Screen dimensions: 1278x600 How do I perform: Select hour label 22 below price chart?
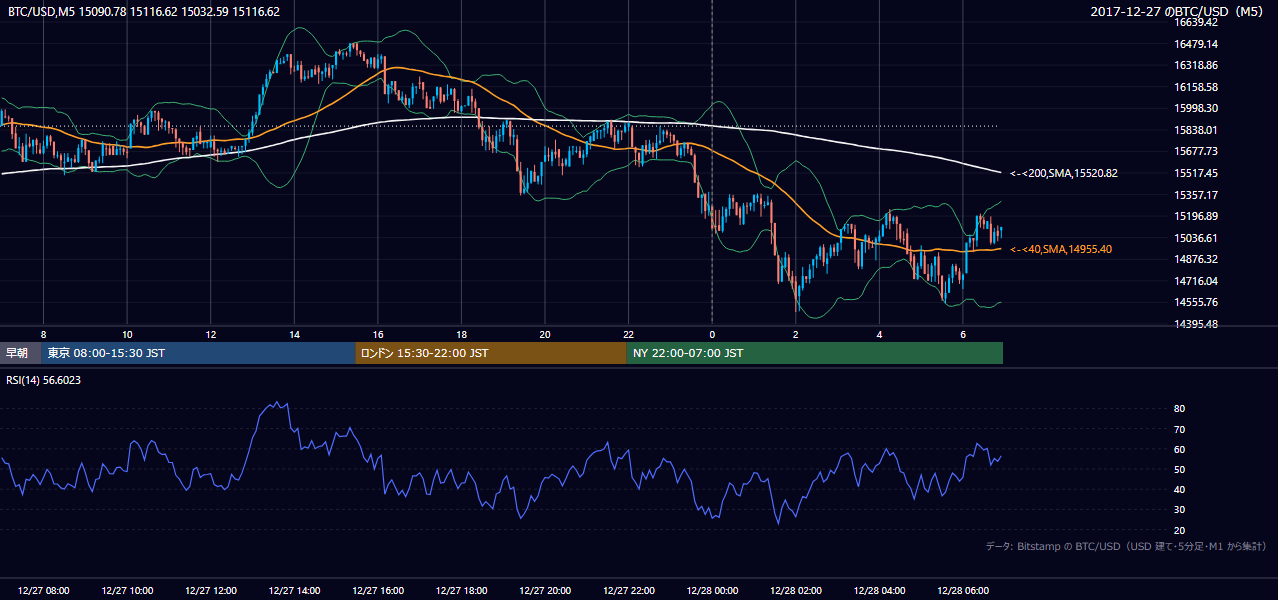click(628, 334)
